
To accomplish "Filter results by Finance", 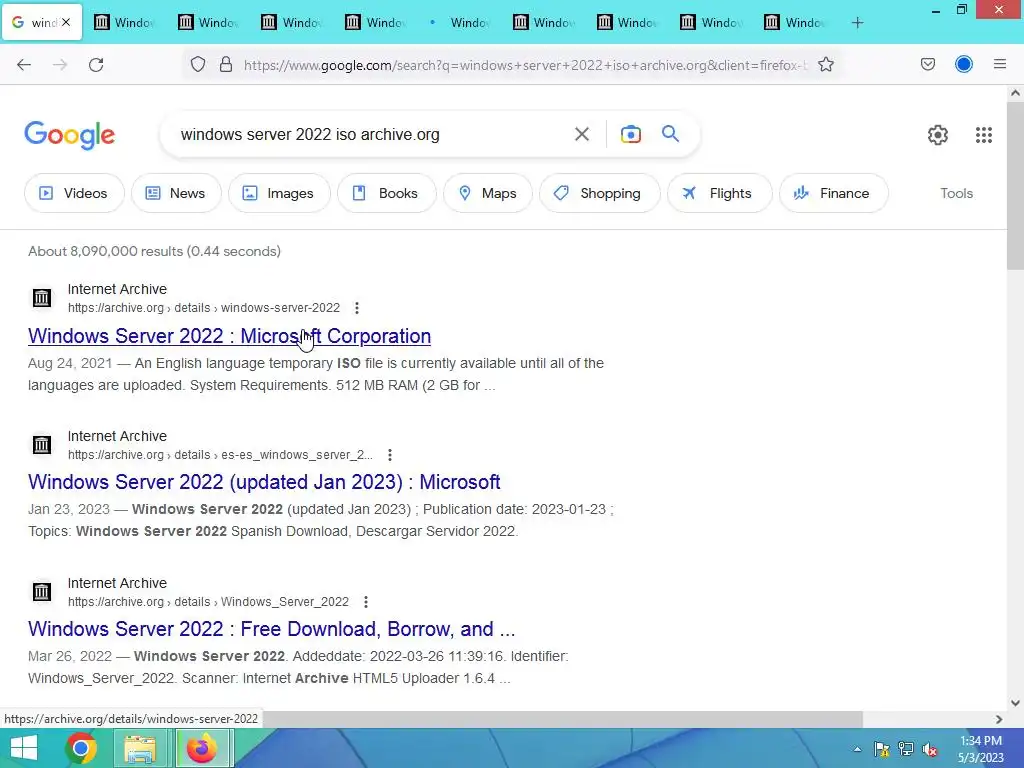I will point(833,193).
